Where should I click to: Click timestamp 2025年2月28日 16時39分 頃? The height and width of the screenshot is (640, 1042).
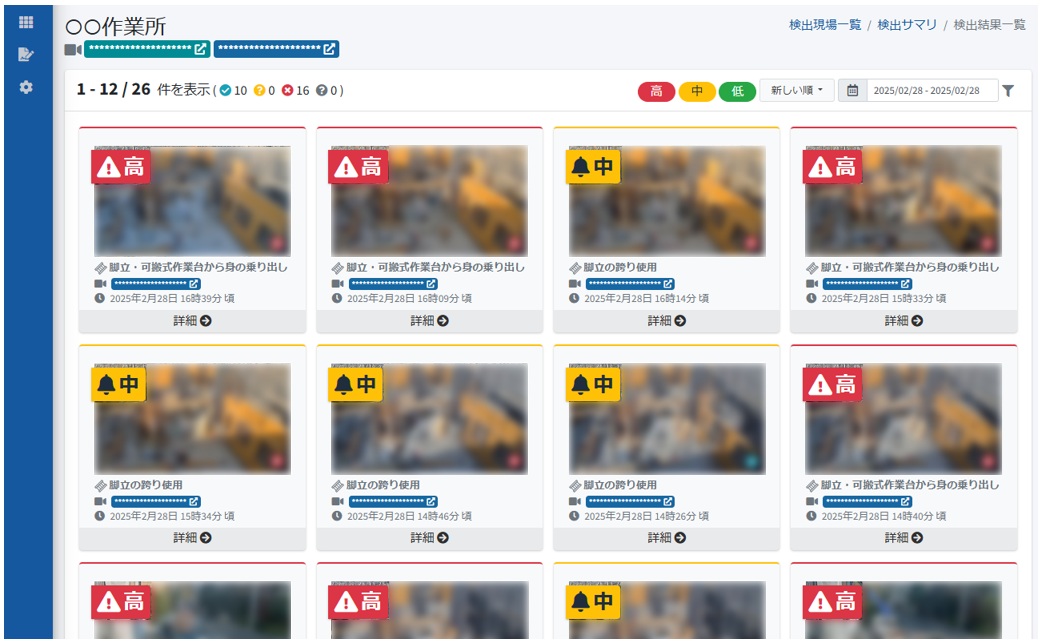[172, 299]
